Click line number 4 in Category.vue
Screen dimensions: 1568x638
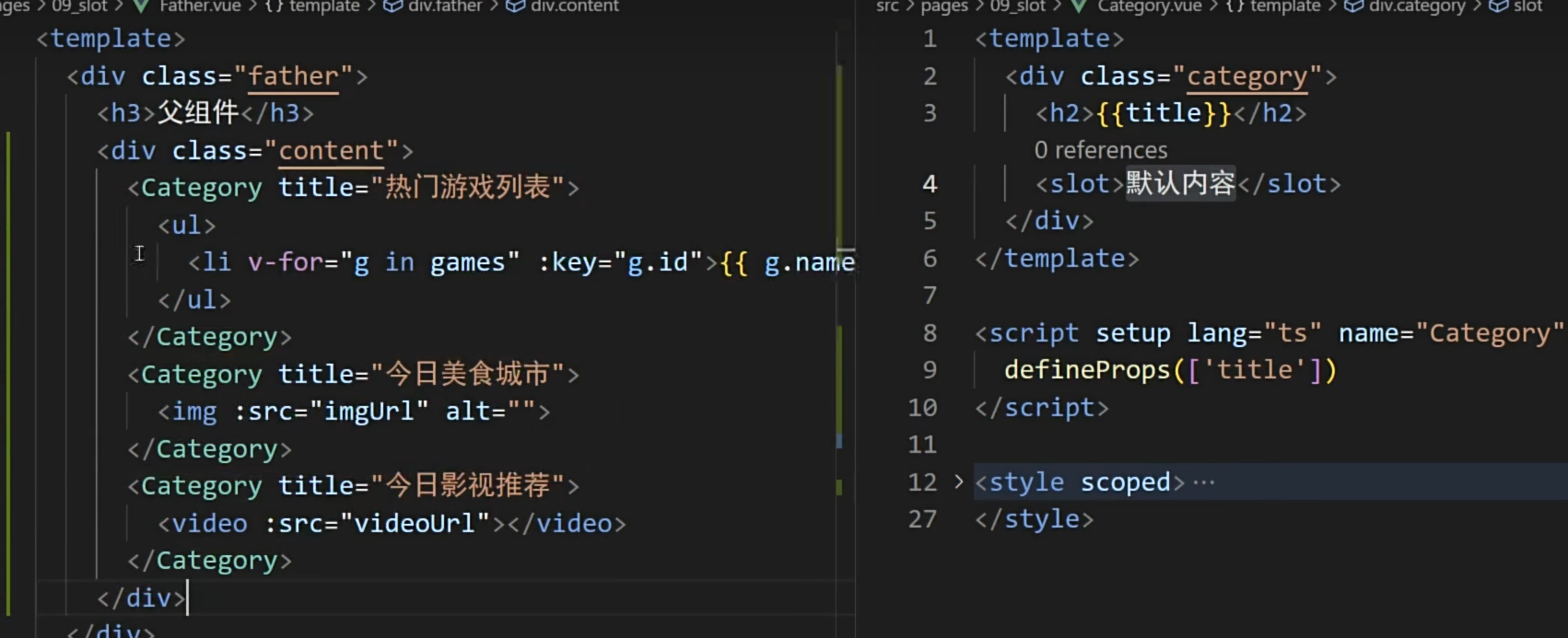pos(930,184)
